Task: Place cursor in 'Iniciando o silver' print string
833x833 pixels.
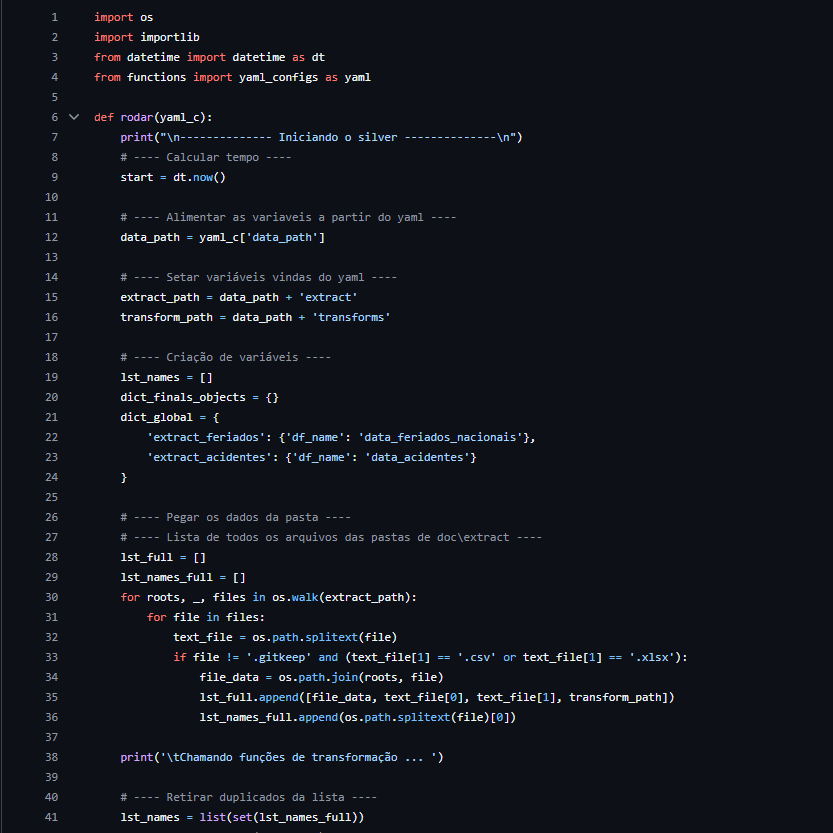Action: [x=338, y=137]
